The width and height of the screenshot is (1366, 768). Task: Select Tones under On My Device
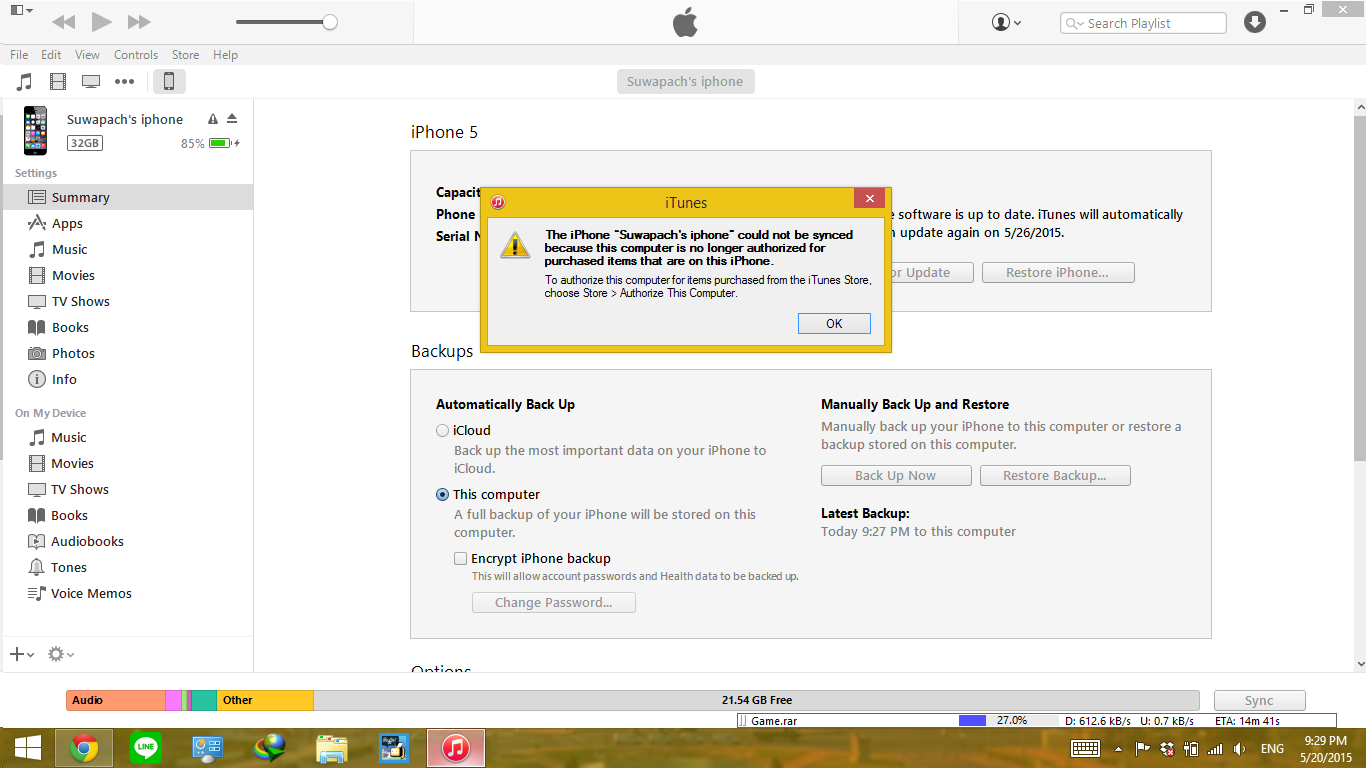pyautogui.click(x=127, y=567)
